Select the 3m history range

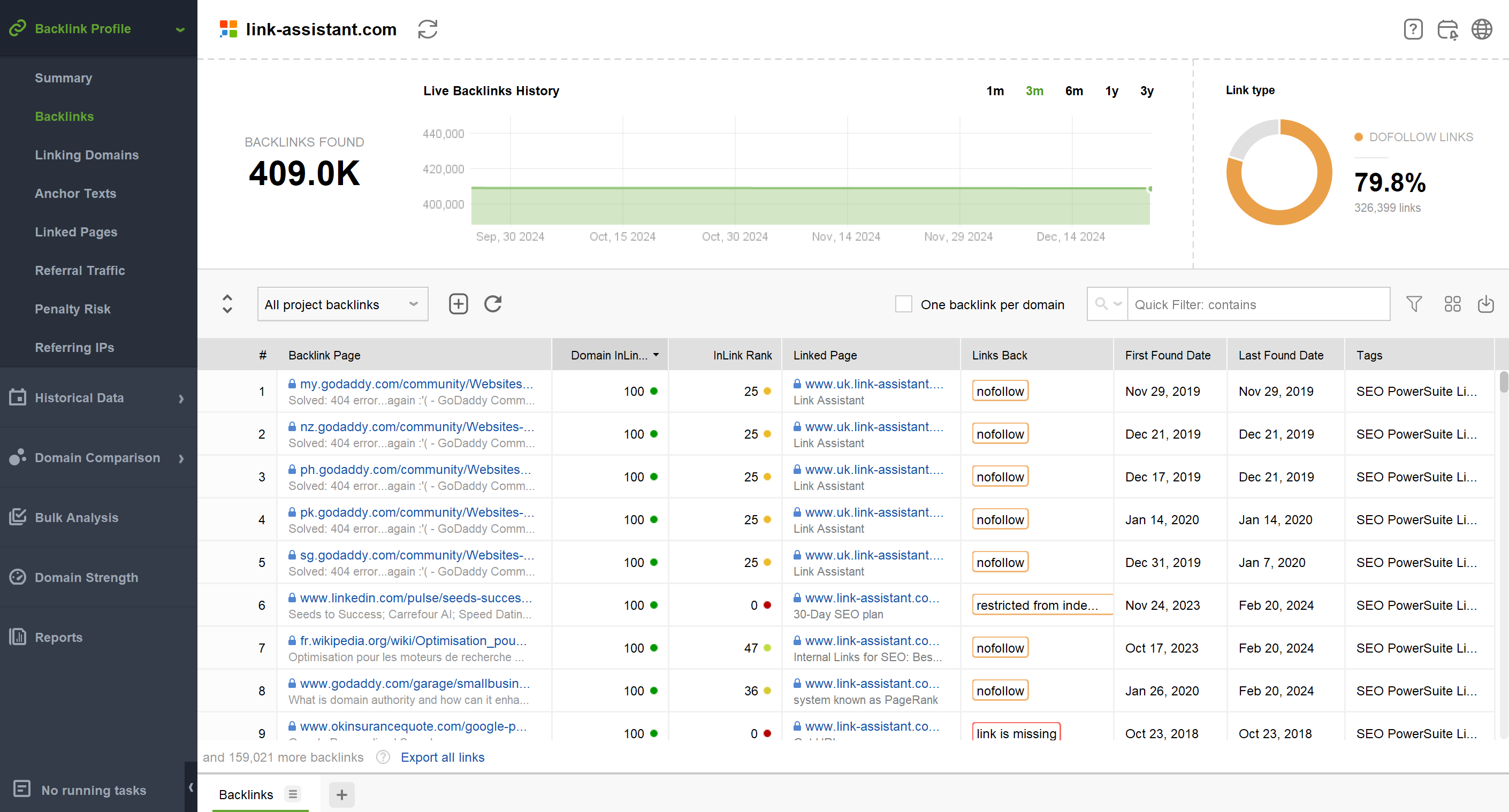[1034, 91]
